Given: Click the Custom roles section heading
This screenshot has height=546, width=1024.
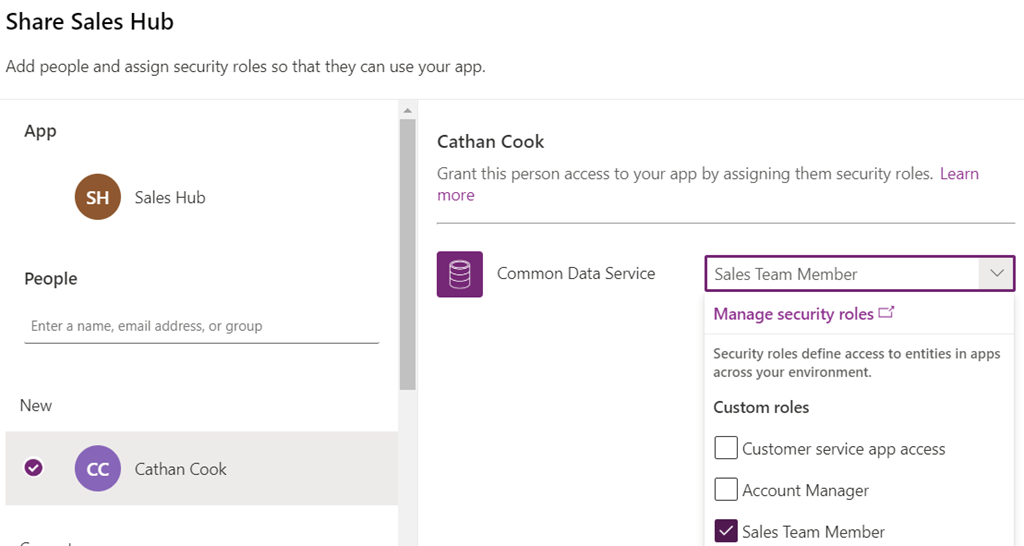Looking at the screenshot, I should point(761,407).
